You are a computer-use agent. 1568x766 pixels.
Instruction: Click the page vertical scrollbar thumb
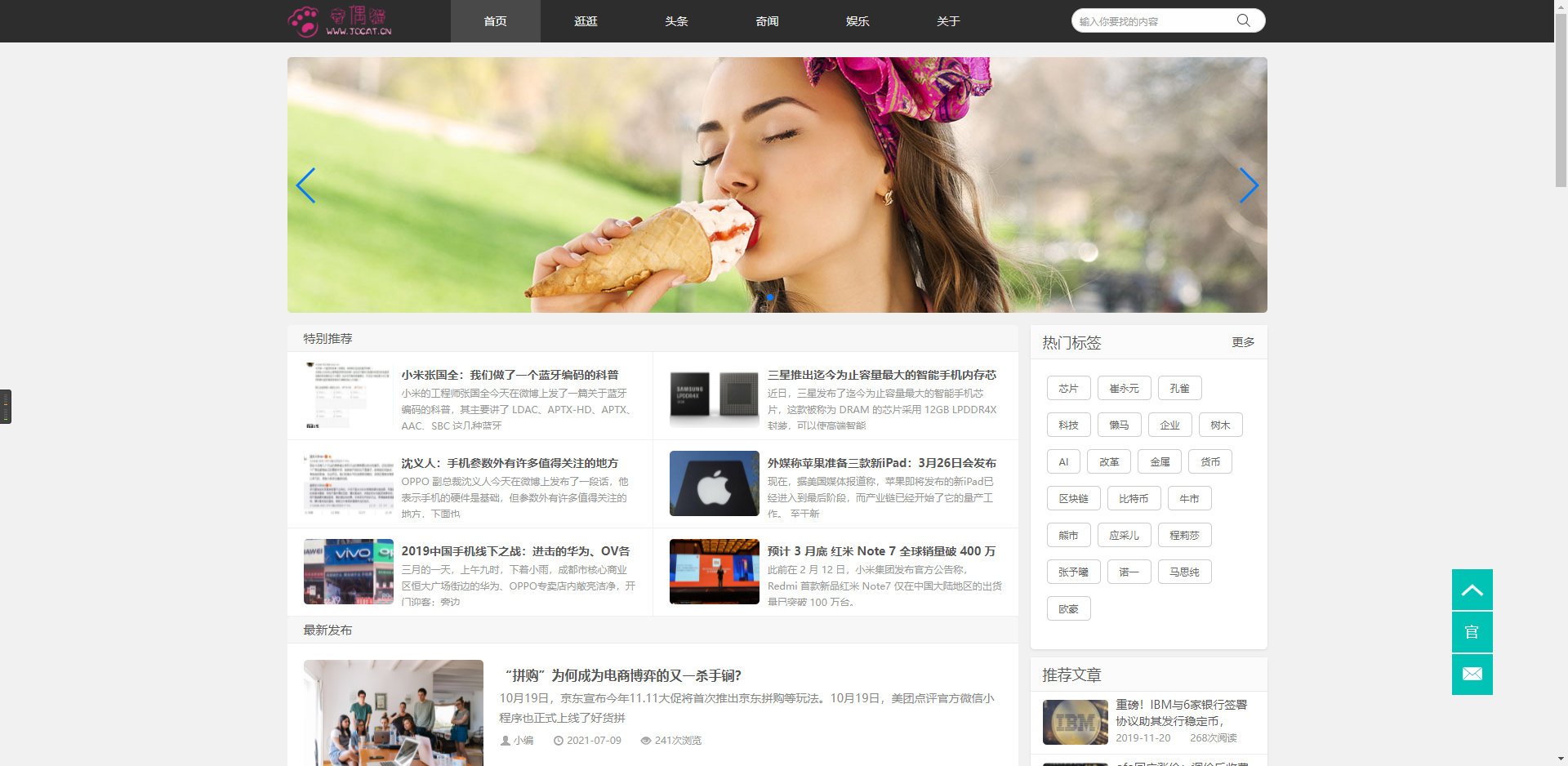coord(1561,100)
